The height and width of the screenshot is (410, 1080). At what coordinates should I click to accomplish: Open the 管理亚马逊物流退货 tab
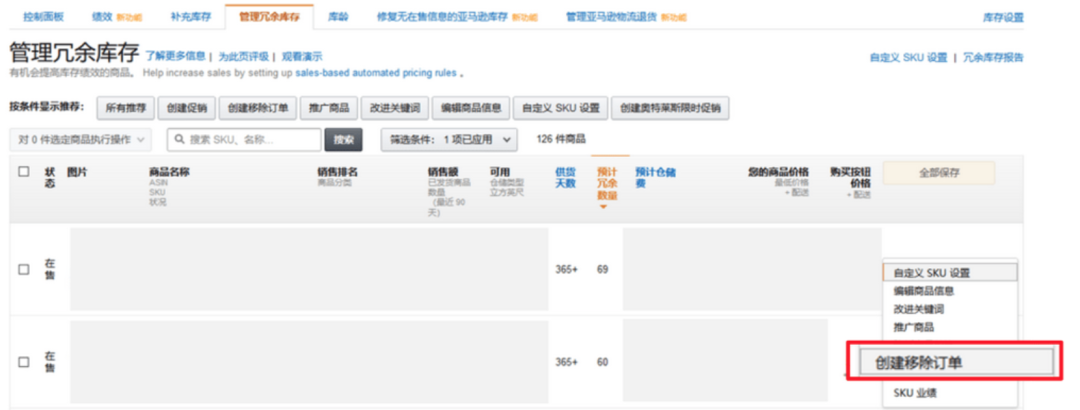[612, 17]
